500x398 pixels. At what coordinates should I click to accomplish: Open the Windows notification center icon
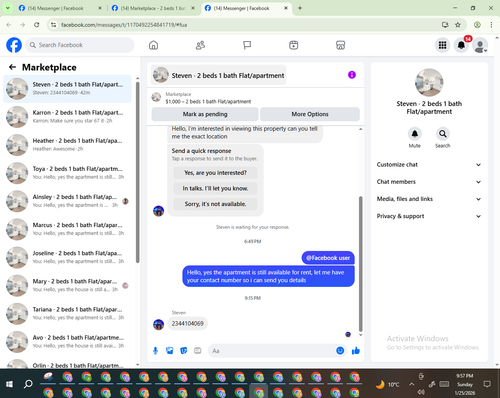click(x=487, y=384)
